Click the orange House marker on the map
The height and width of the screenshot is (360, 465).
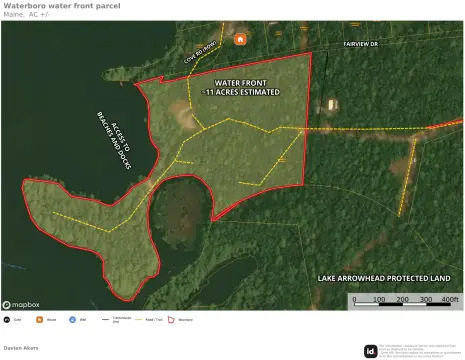point(240,39)
